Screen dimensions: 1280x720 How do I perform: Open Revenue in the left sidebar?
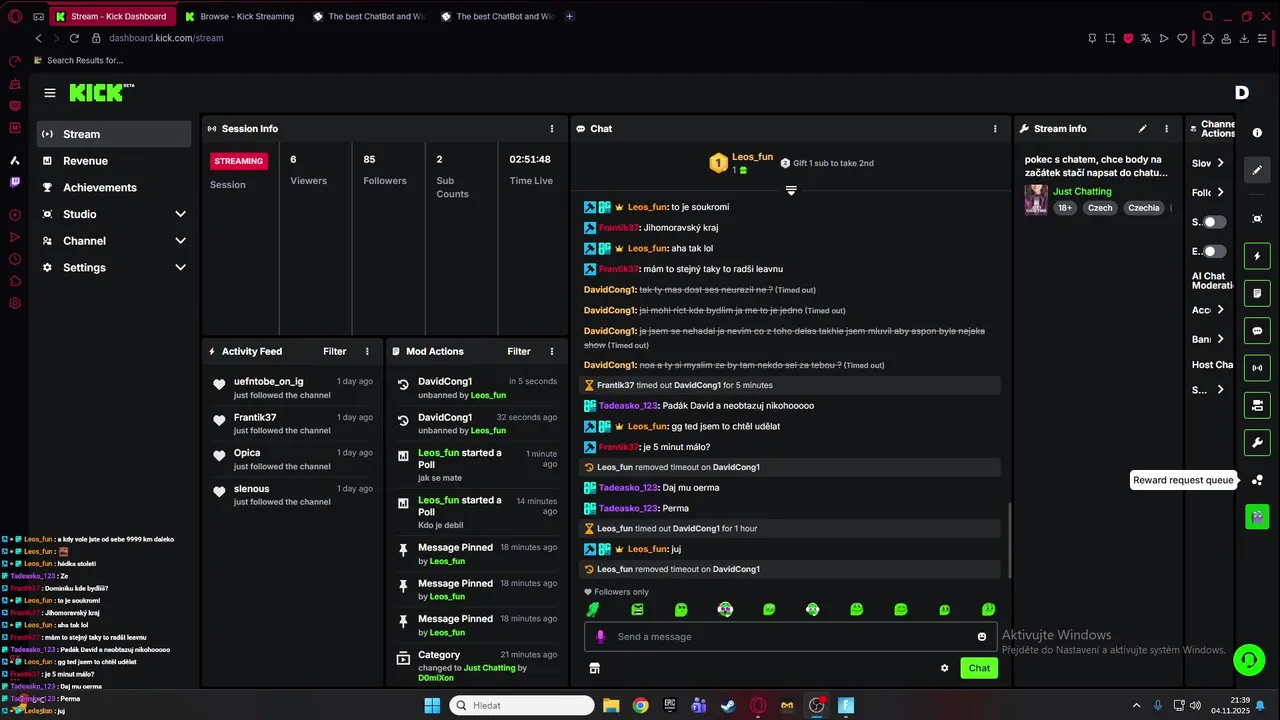click(114, 161)
